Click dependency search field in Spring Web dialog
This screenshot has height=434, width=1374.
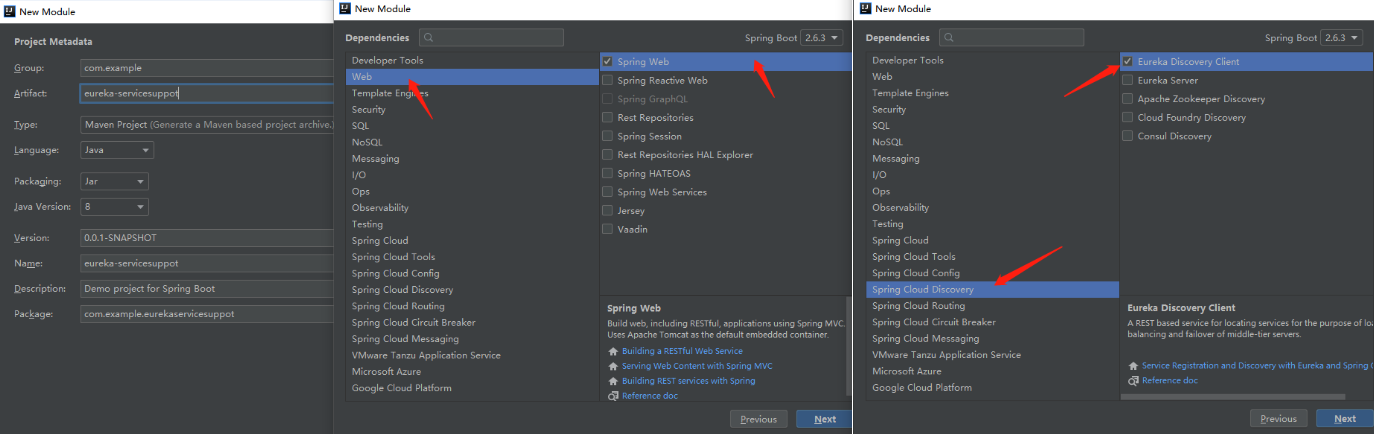point(491,38)
